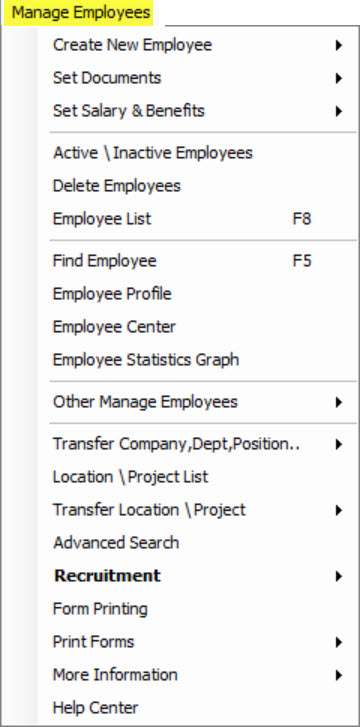Expand Print Forms submenu arrow
360x727 pixels.
[339, 642]
